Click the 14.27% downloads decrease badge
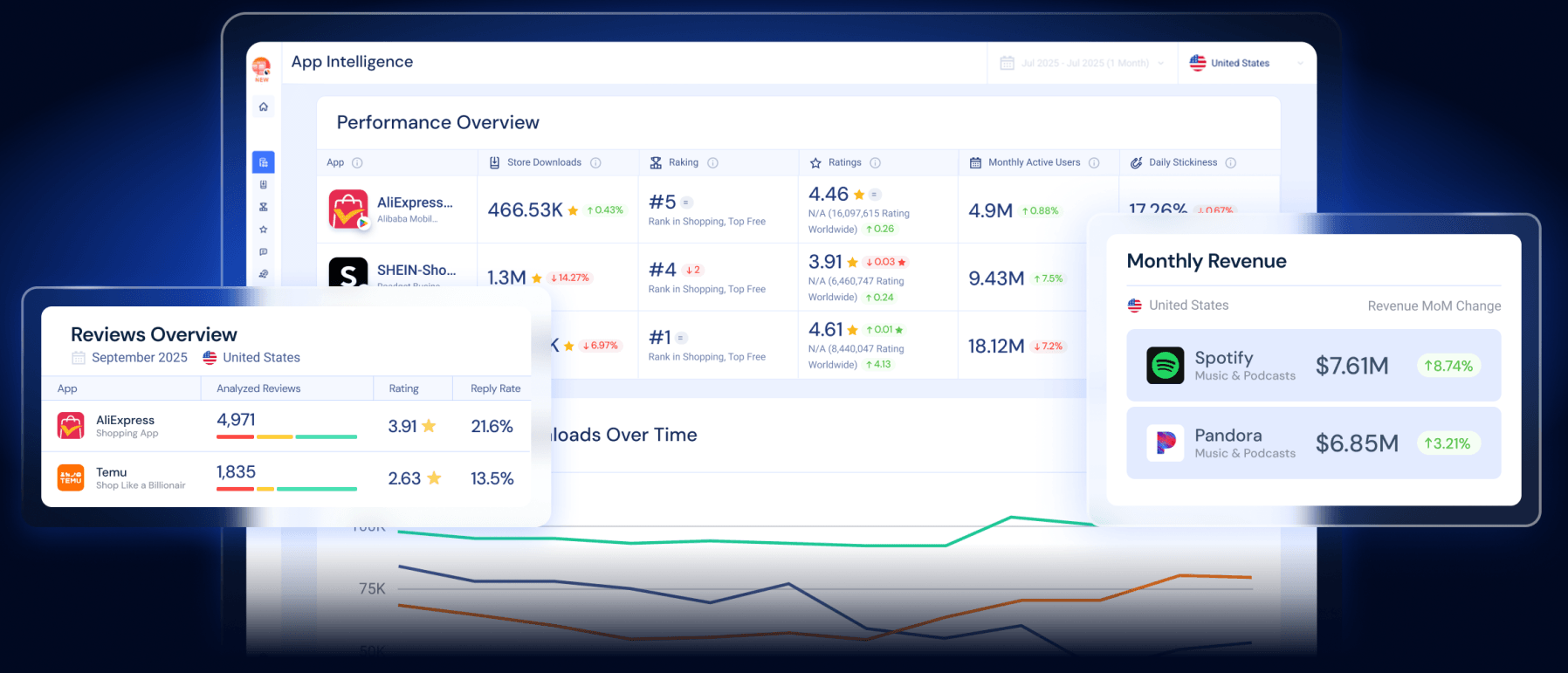The width and height of the screenshot is (1568, 673). (569, 278)
